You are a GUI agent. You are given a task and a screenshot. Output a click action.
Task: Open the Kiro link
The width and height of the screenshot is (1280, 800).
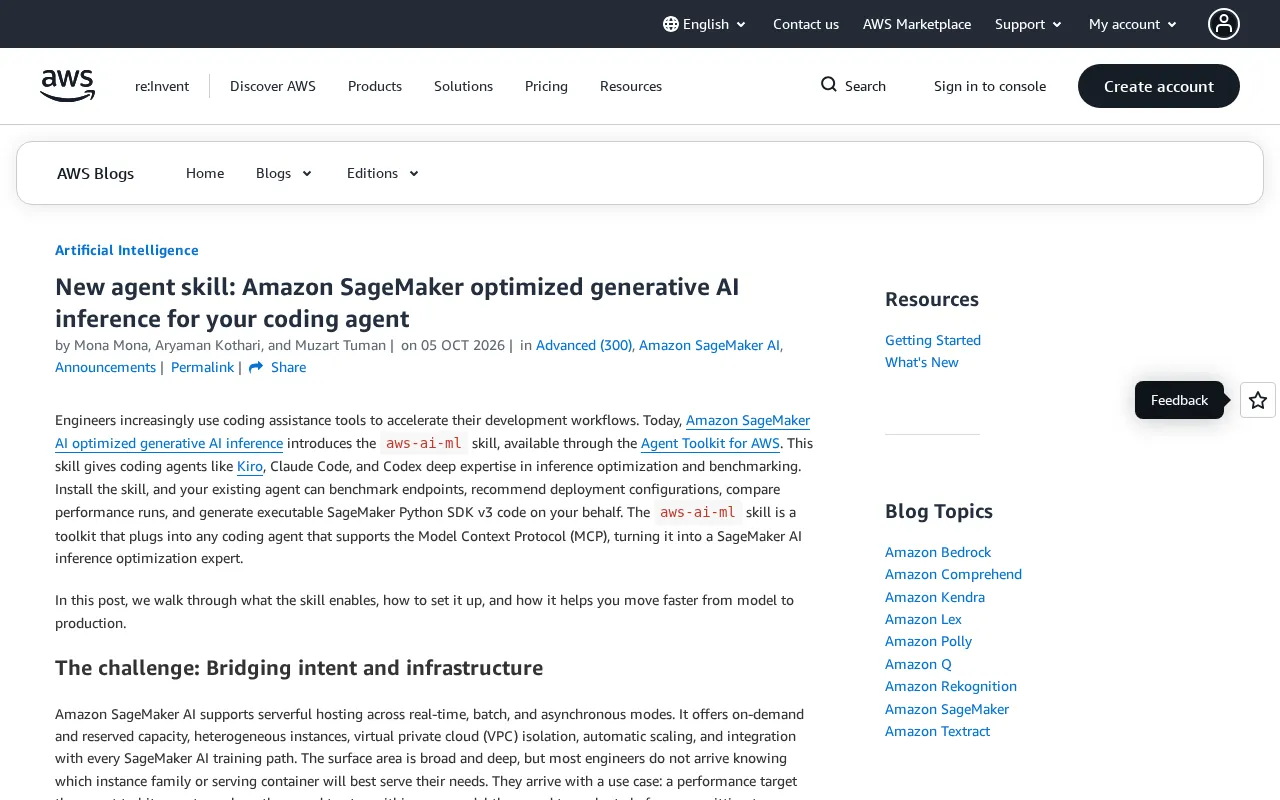pos(250,466)
